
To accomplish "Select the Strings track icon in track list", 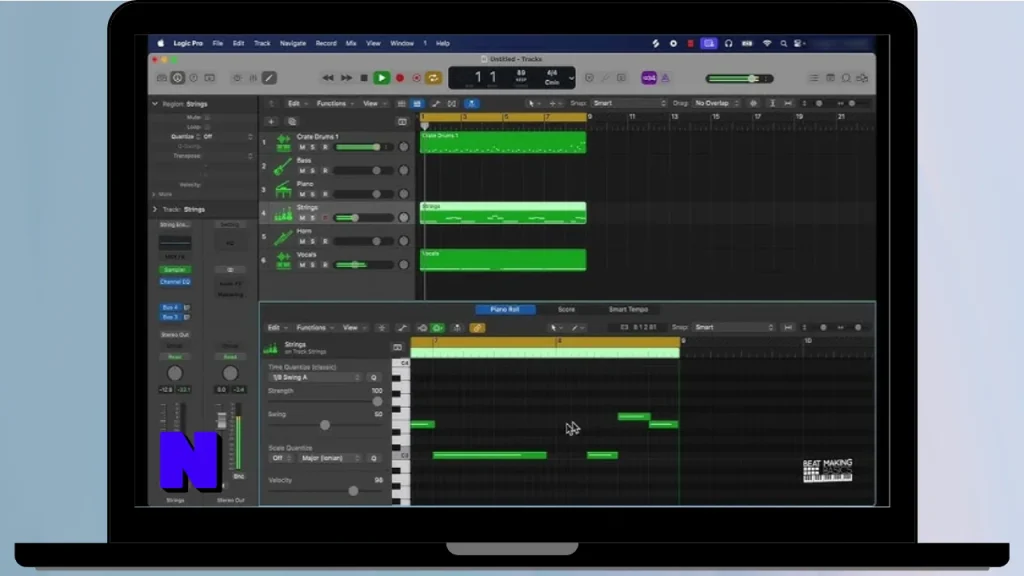I will click(283, 213).
